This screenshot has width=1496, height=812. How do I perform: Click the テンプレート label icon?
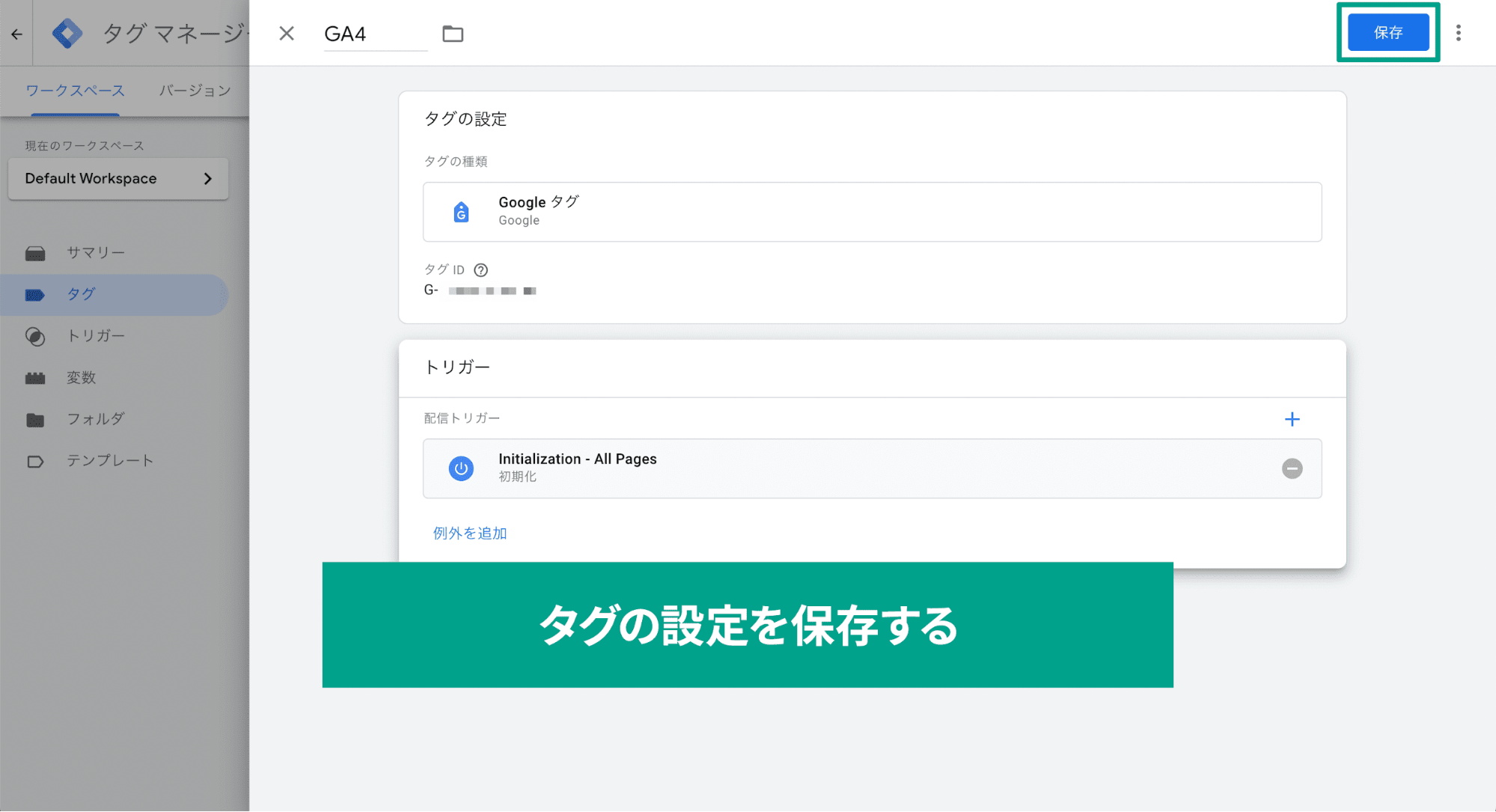pyautogui.click(x=35, y=462)
